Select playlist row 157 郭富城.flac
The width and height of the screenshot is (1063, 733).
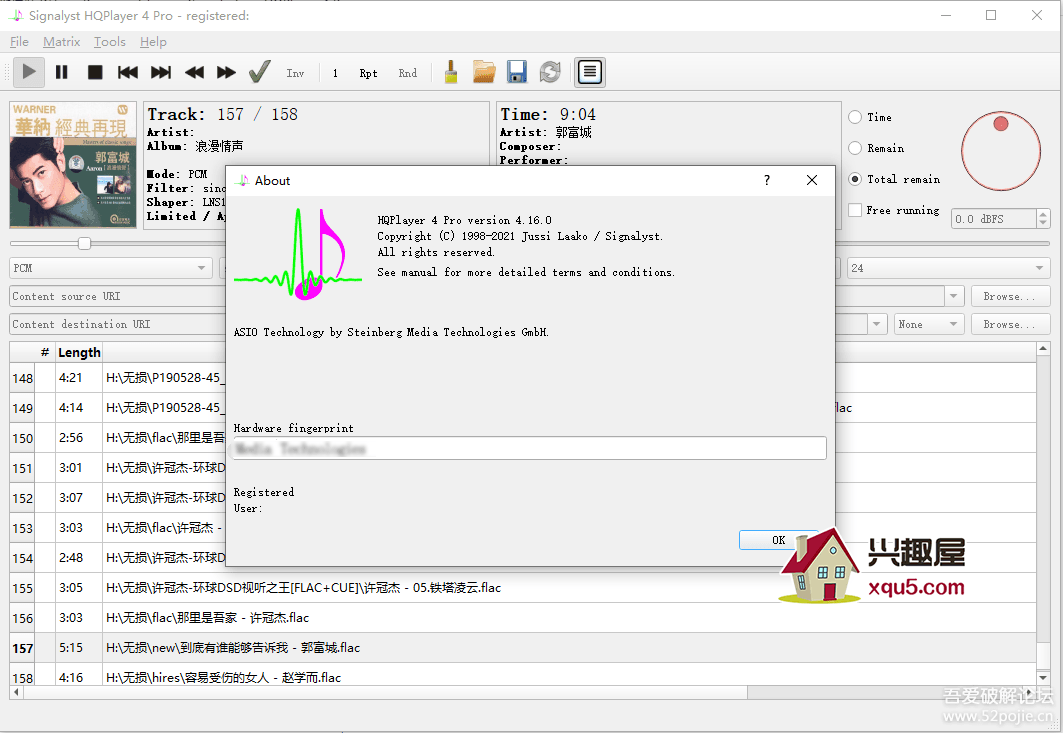tap(523, 648)
